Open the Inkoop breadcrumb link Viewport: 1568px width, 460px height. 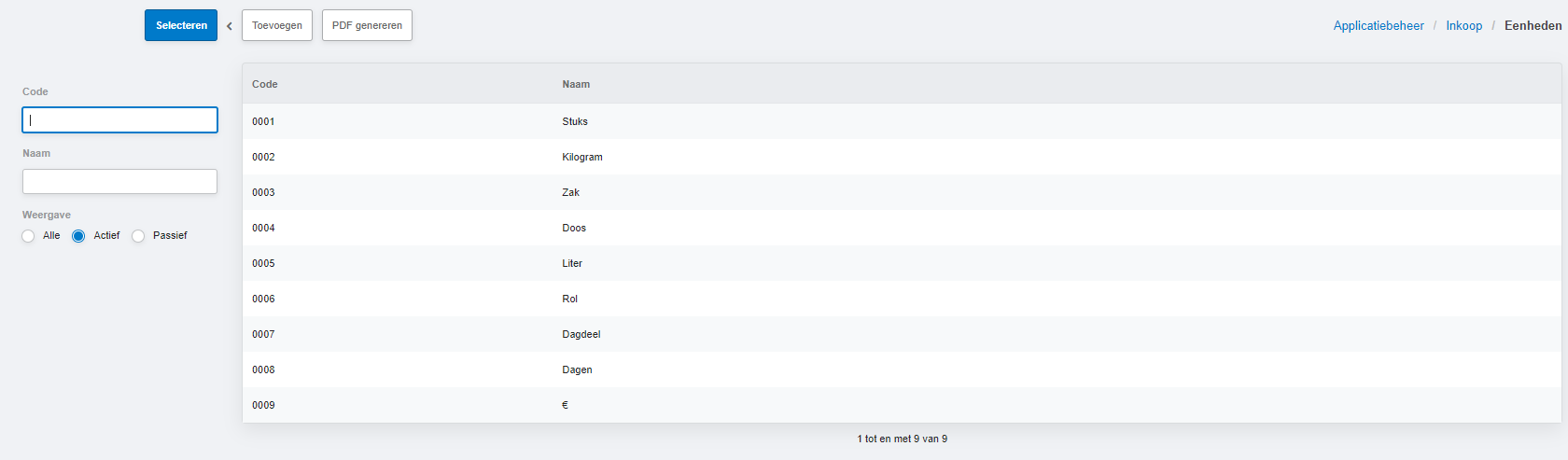[x=1463, y=25]
